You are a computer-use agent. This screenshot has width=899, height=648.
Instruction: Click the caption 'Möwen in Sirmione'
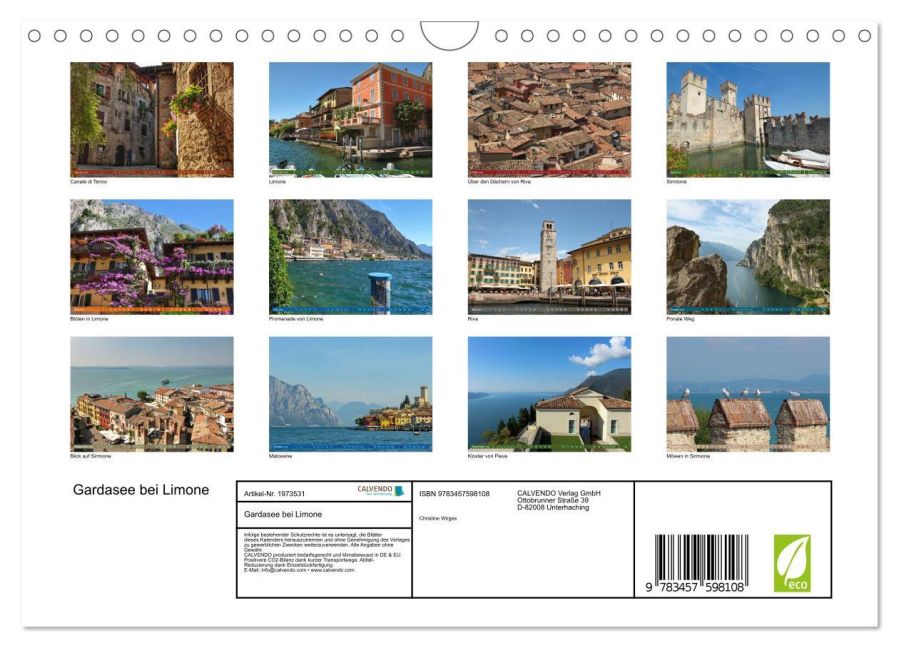688,456
